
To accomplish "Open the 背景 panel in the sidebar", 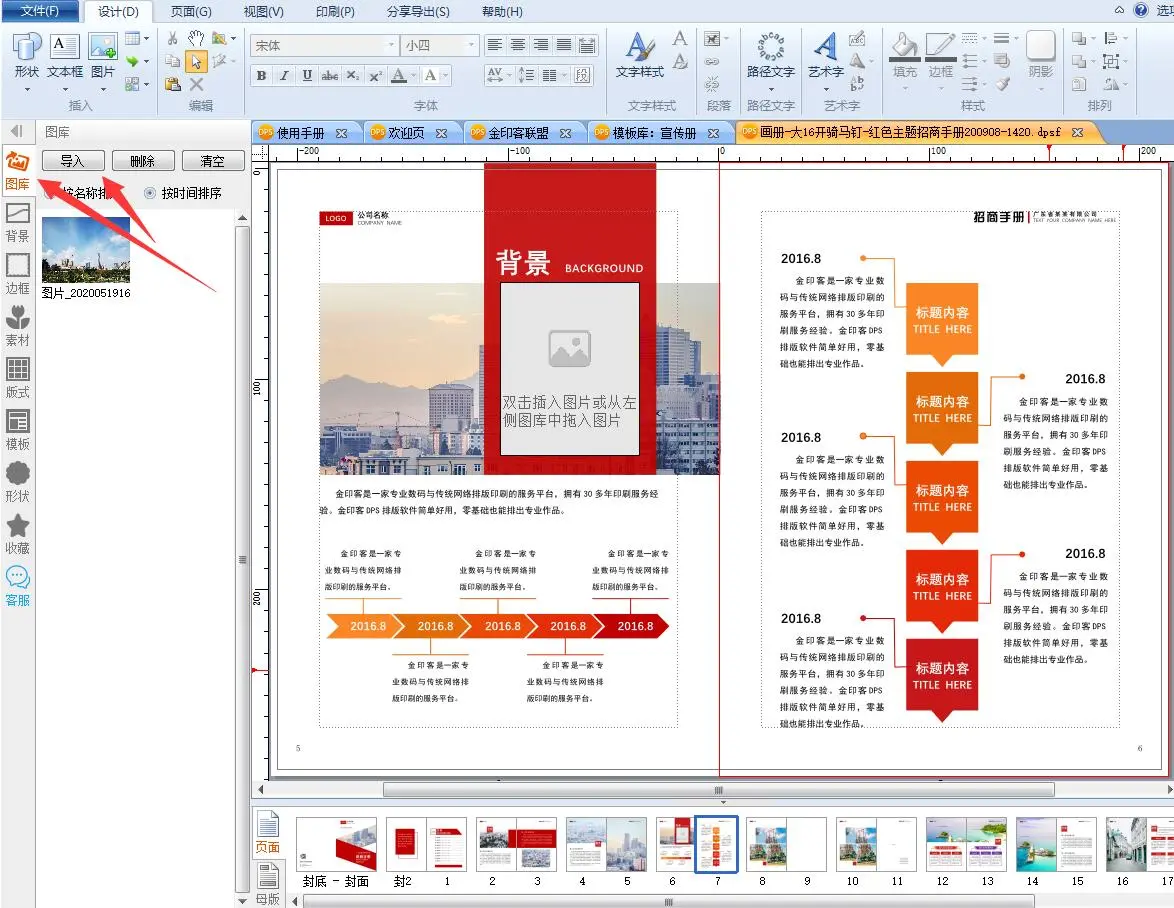I will click(18, 222).
